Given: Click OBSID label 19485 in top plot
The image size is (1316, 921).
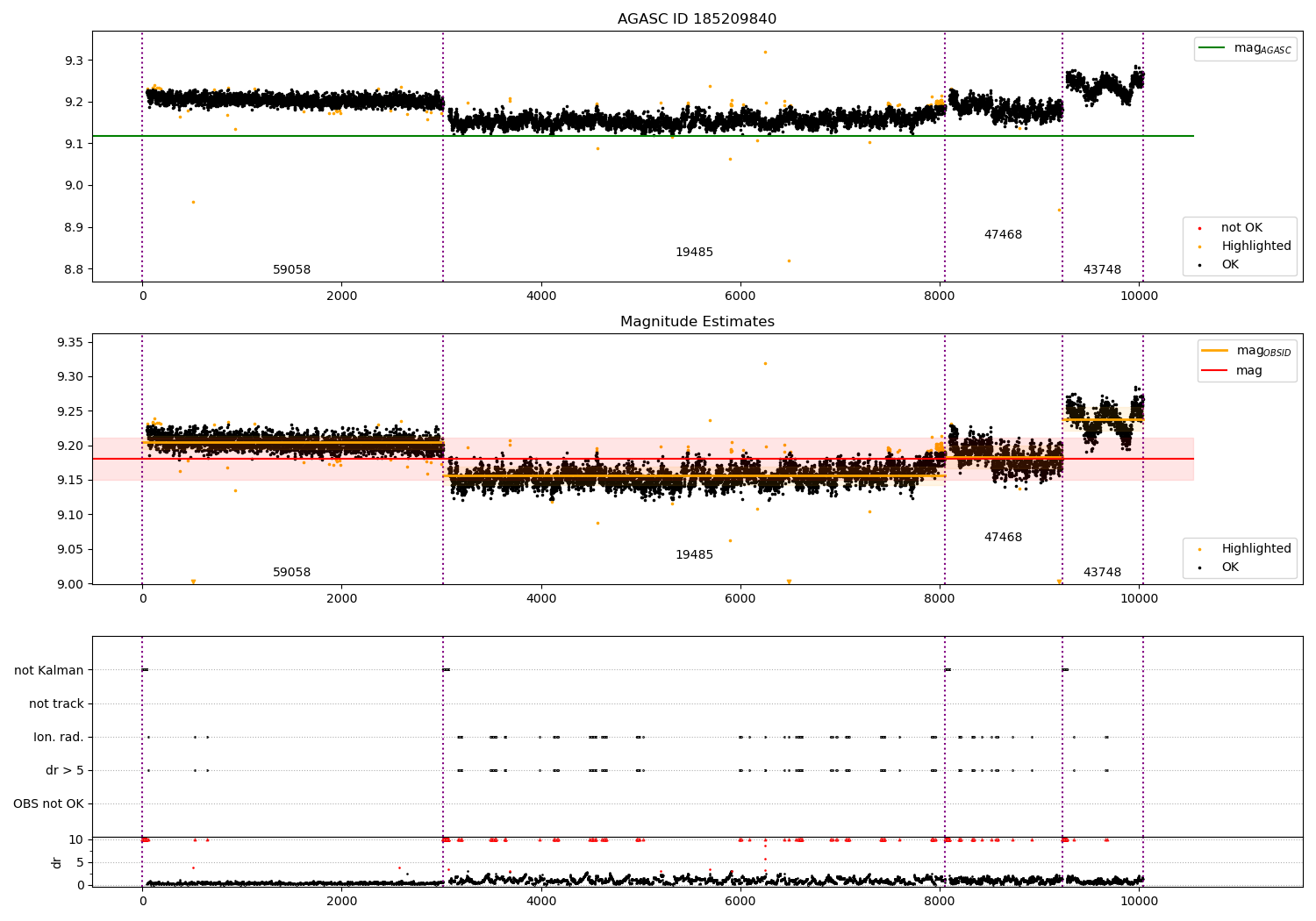Looking at the screenshot, I should tap(694, 253).
